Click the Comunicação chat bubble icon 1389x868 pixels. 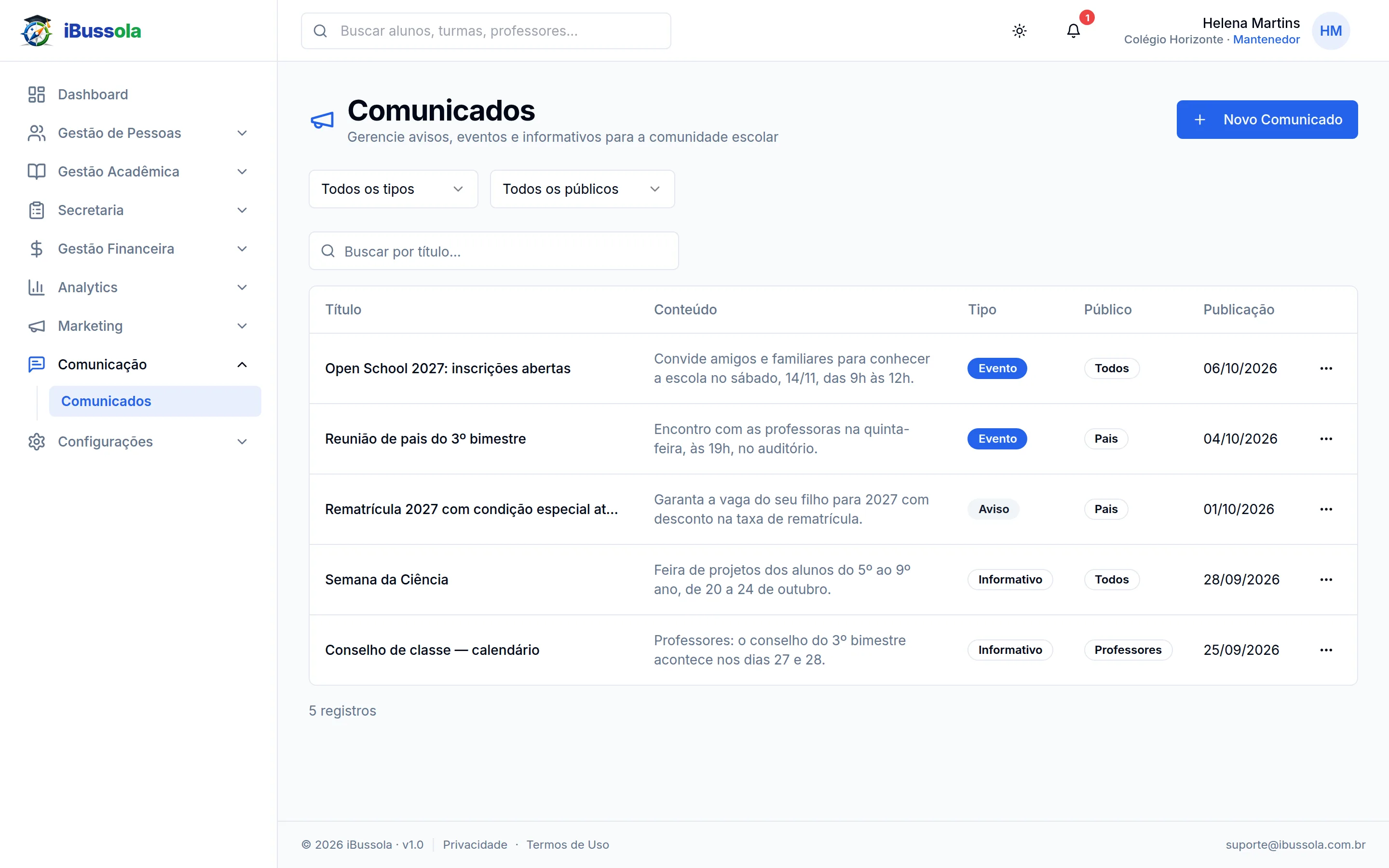(37, 365)
